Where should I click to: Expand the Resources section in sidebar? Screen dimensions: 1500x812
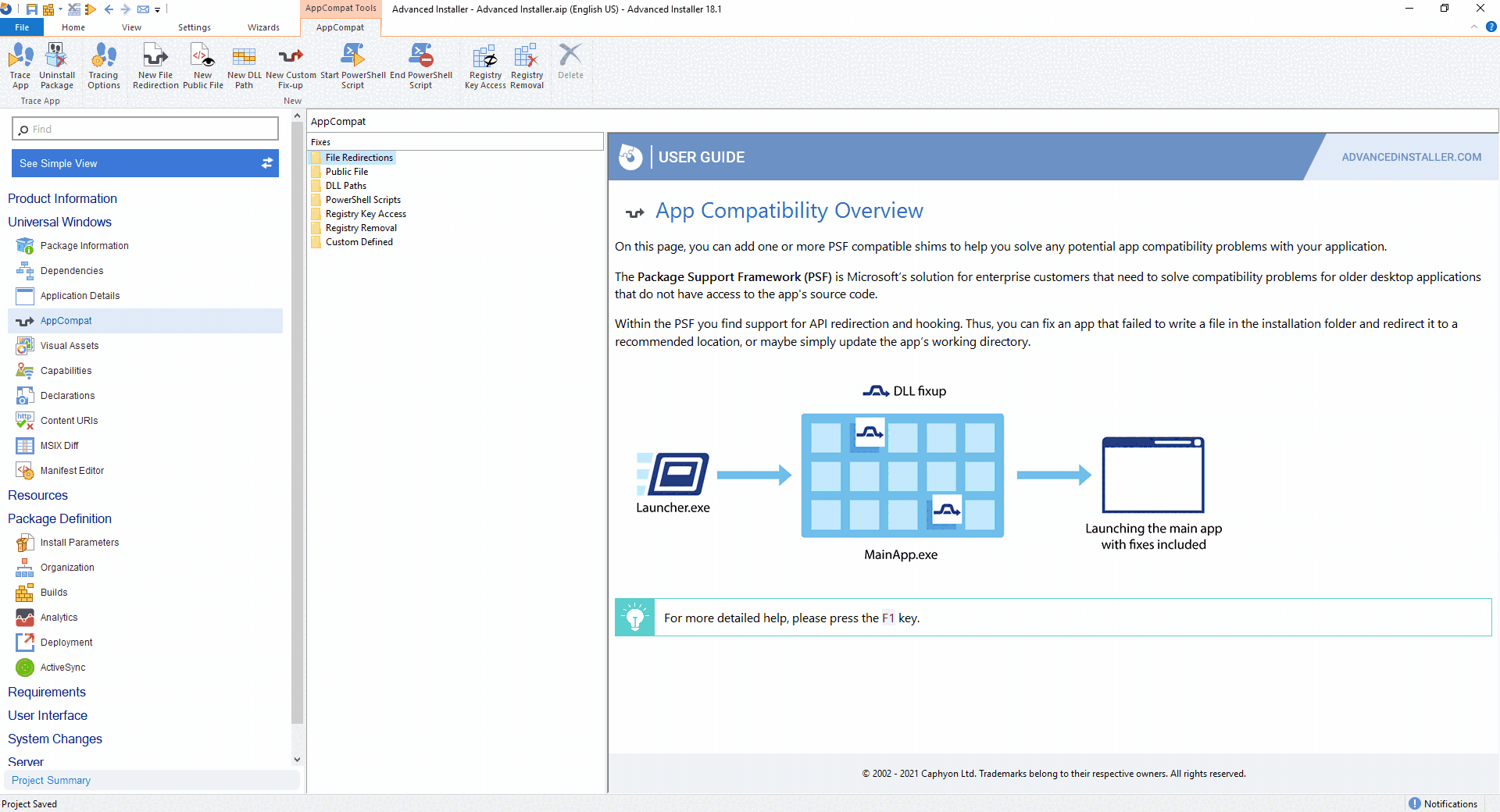pos(37,495)
